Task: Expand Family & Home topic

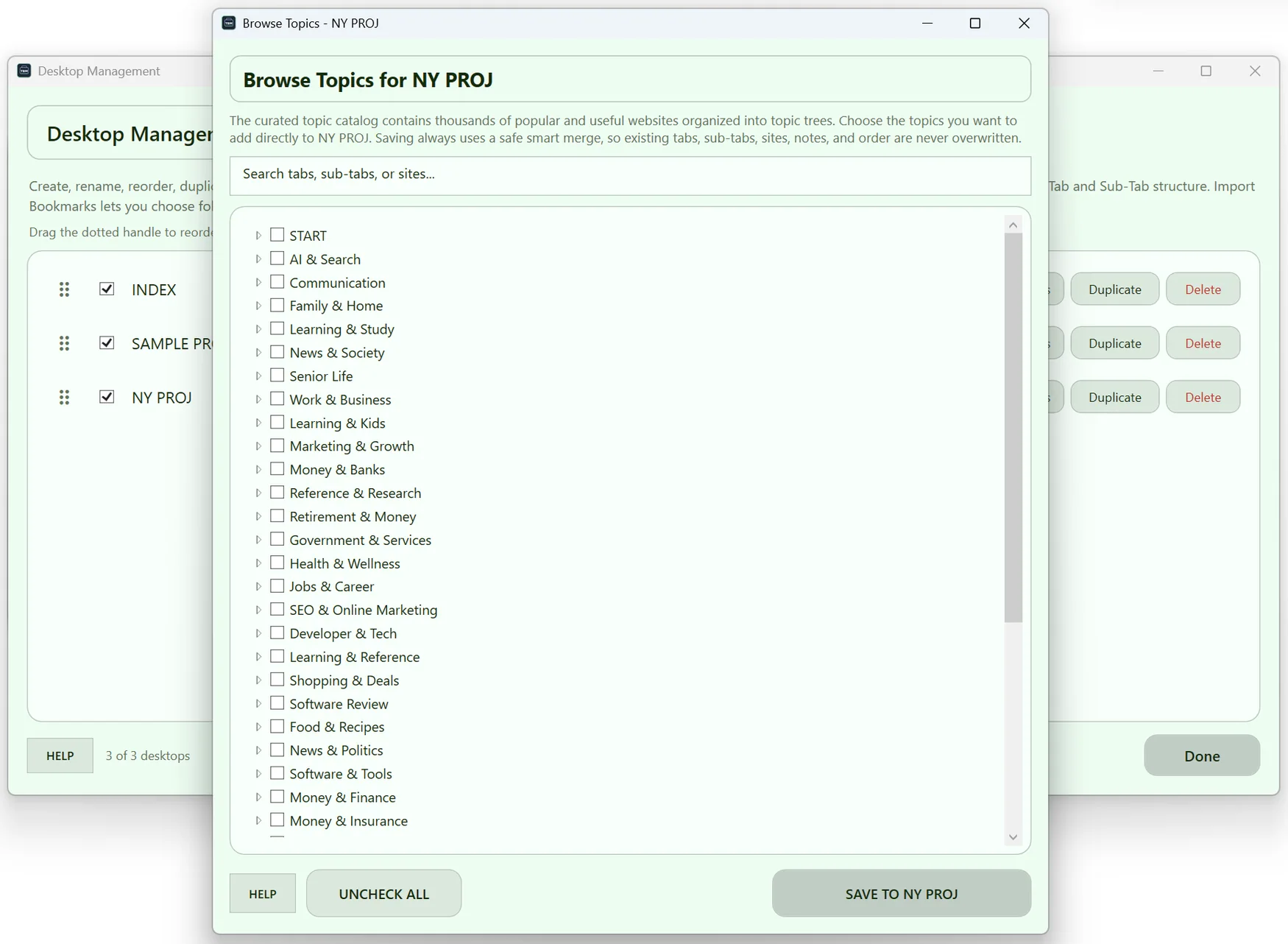Action: [258, 306]
